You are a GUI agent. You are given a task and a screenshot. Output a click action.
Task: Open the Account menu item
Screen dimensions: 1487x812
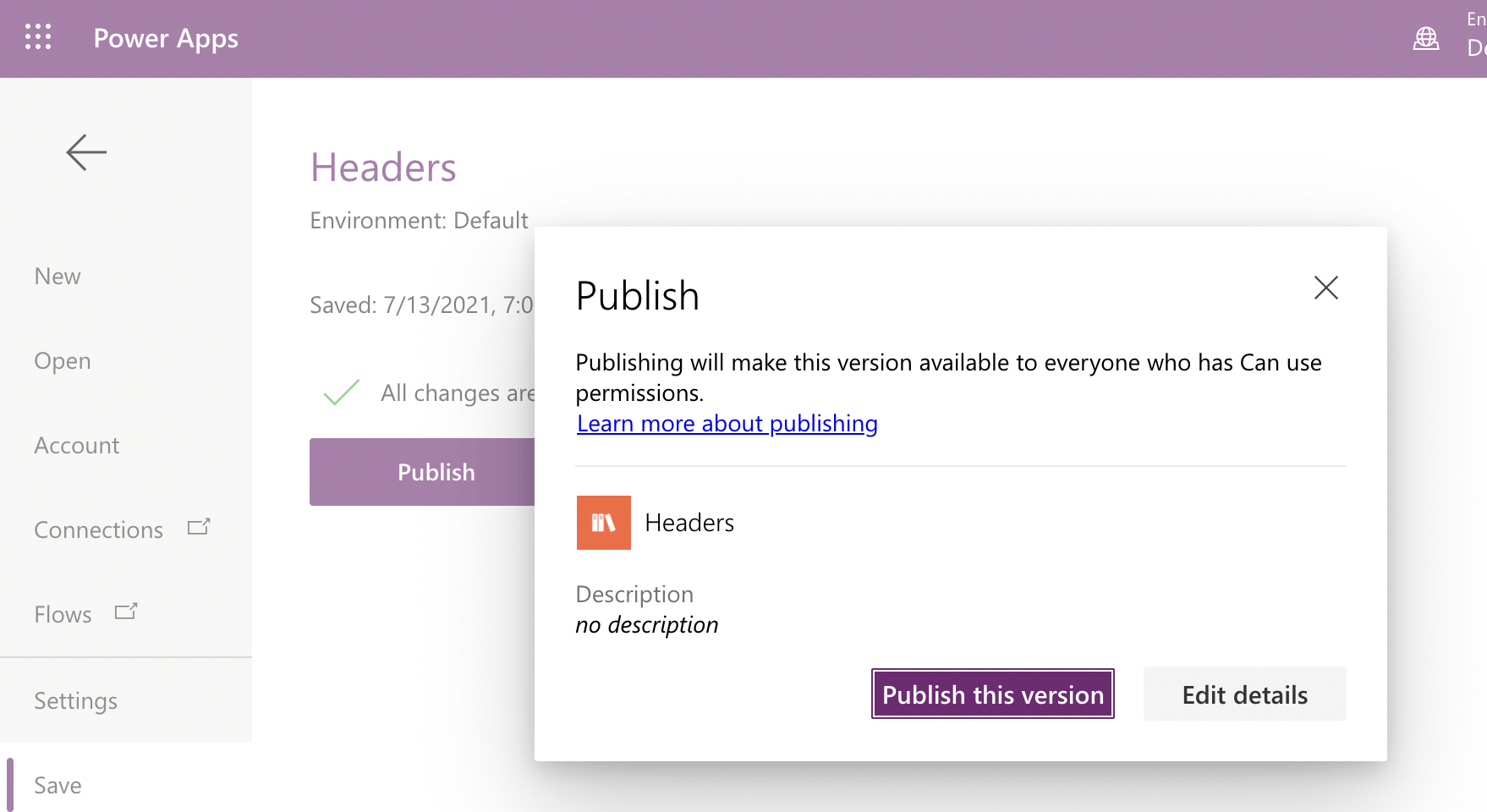pos(77,446)
